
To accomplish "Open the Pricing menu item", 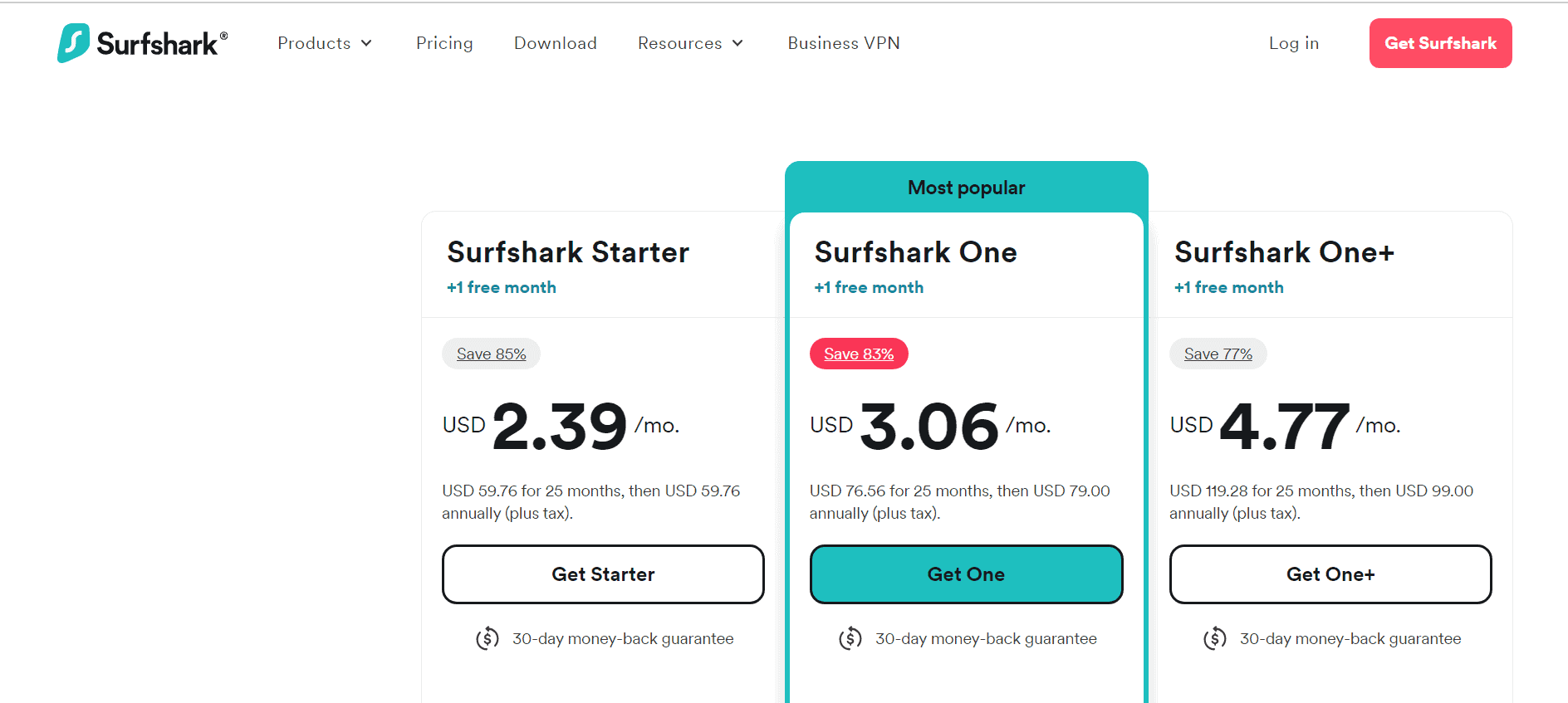I will (444, 43).
